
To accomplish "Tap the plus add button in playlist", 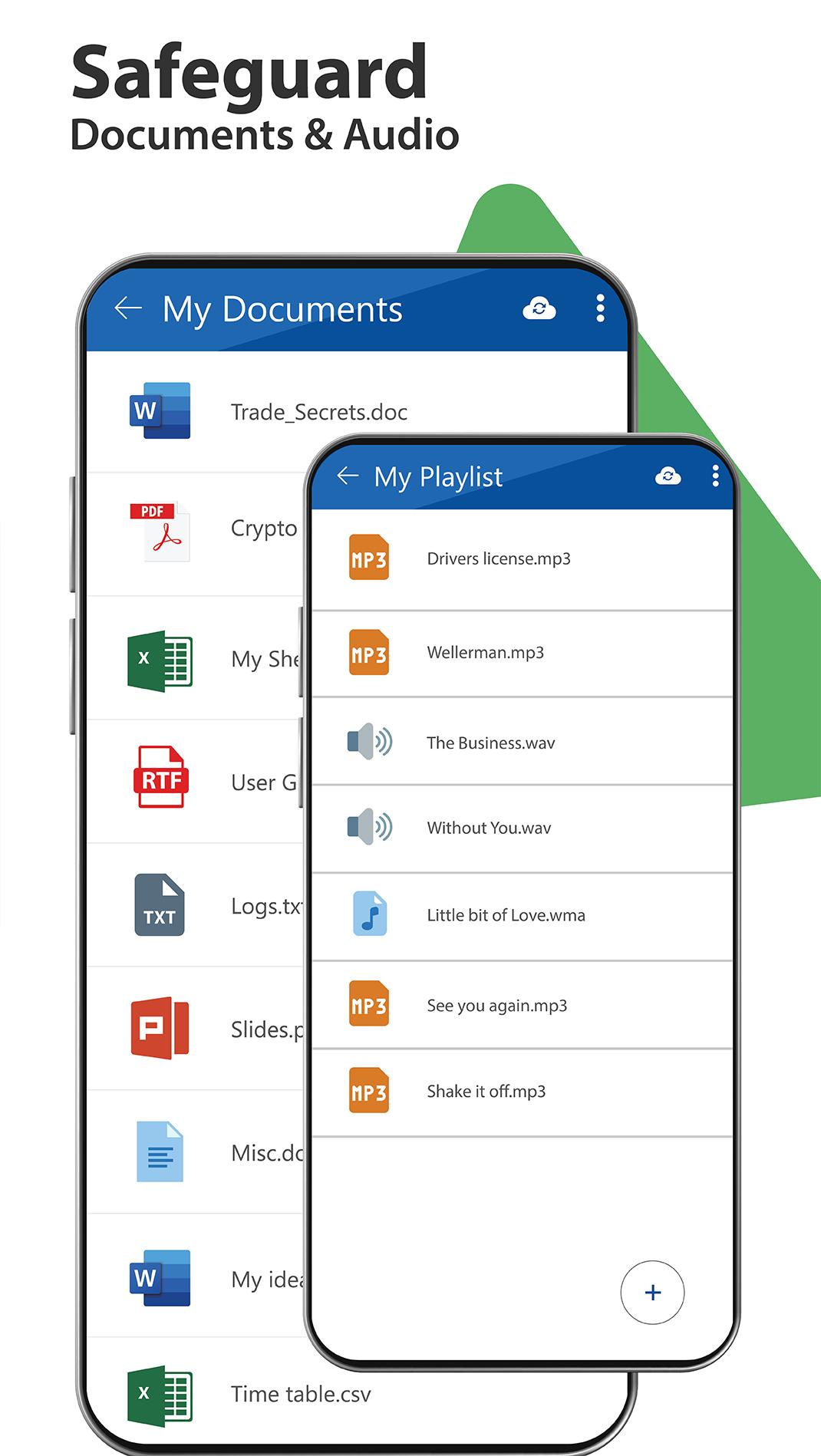I will 652,1292.
